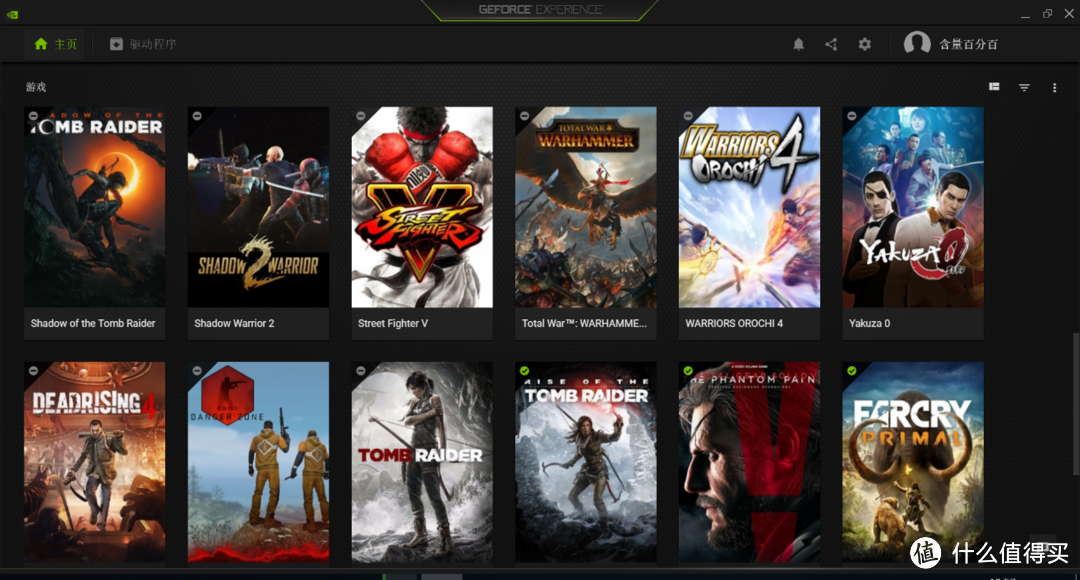Select Total War WARHAMME... title label
1080x580 pixels.
point(584,323)
